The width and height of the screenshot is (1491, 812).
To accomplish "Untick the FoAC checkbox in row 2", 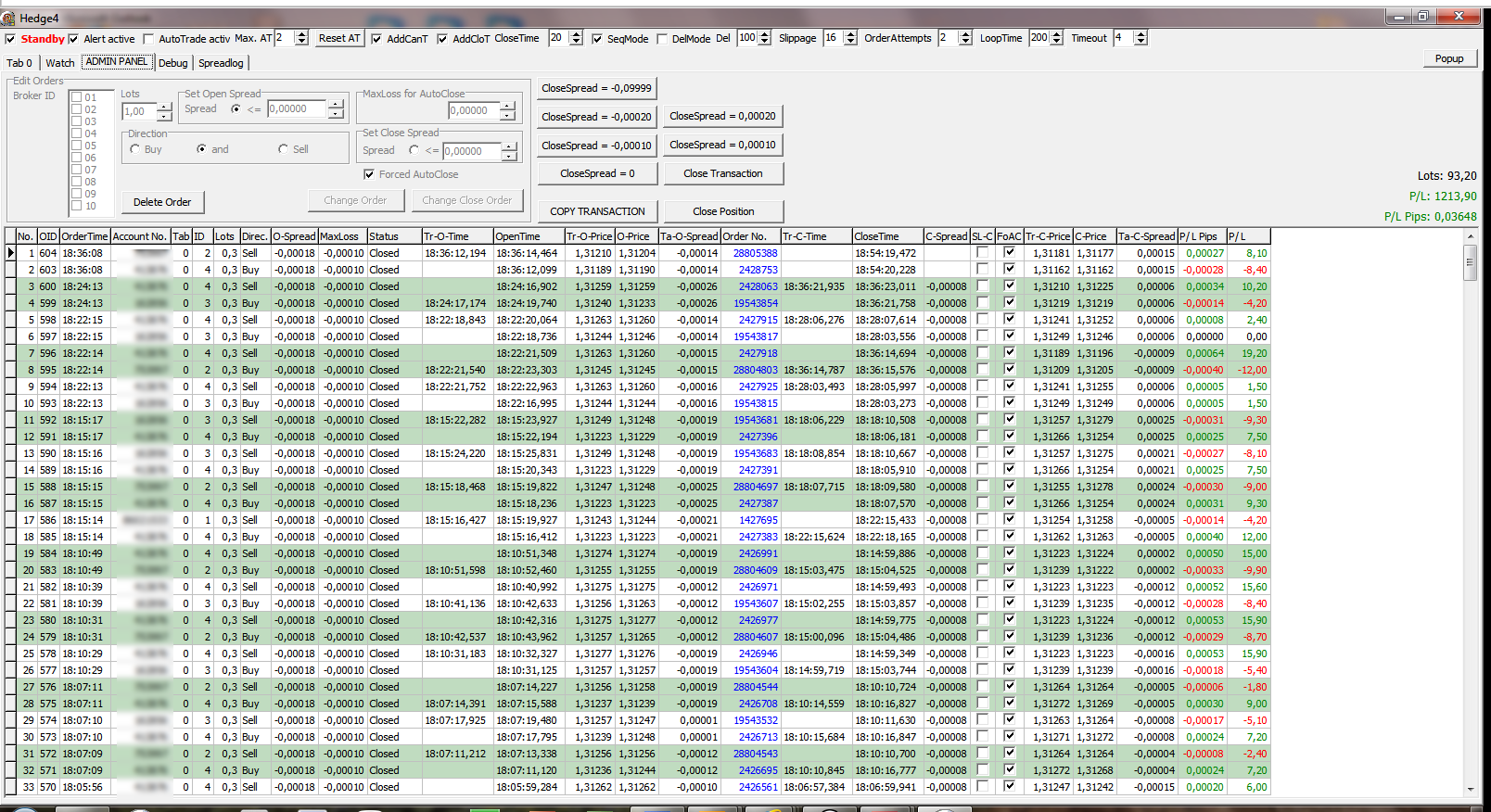I will pyautogui.click(x=1009, y=269).
